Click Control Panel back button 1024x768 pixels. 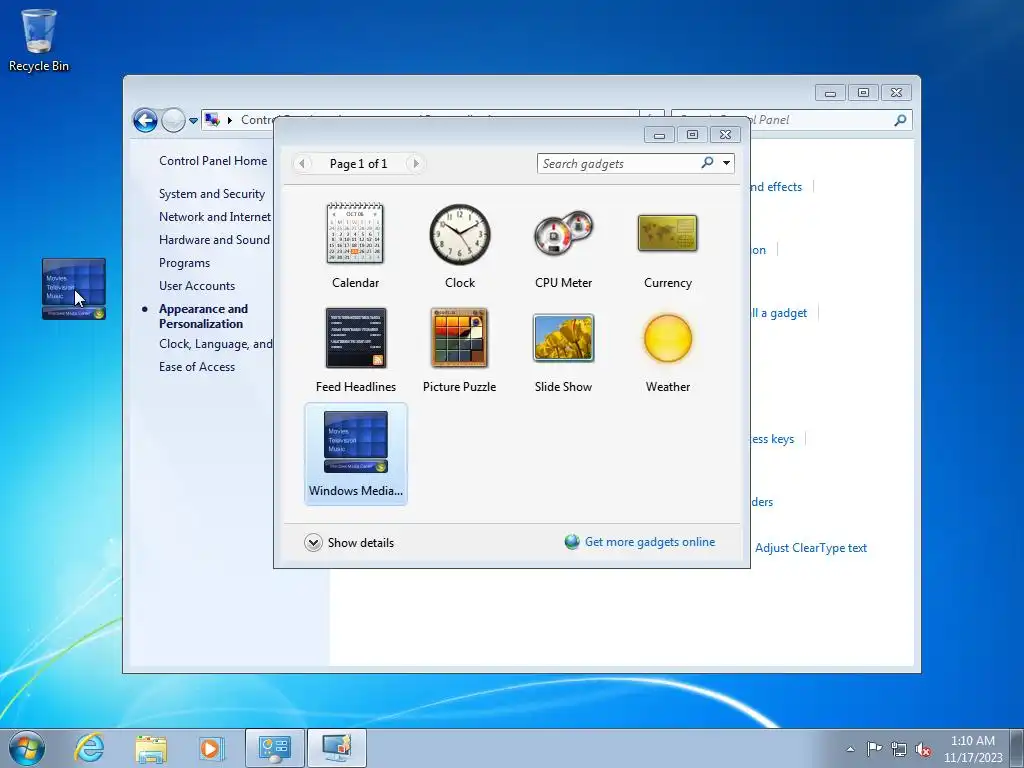pos(145,120)
